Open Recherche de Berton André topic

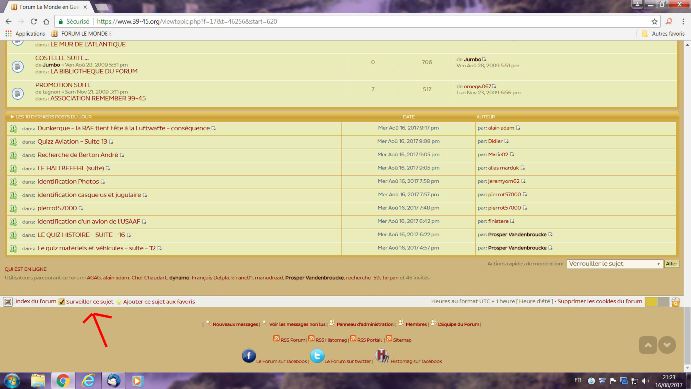pyautogui.click(x=78, y=155)
